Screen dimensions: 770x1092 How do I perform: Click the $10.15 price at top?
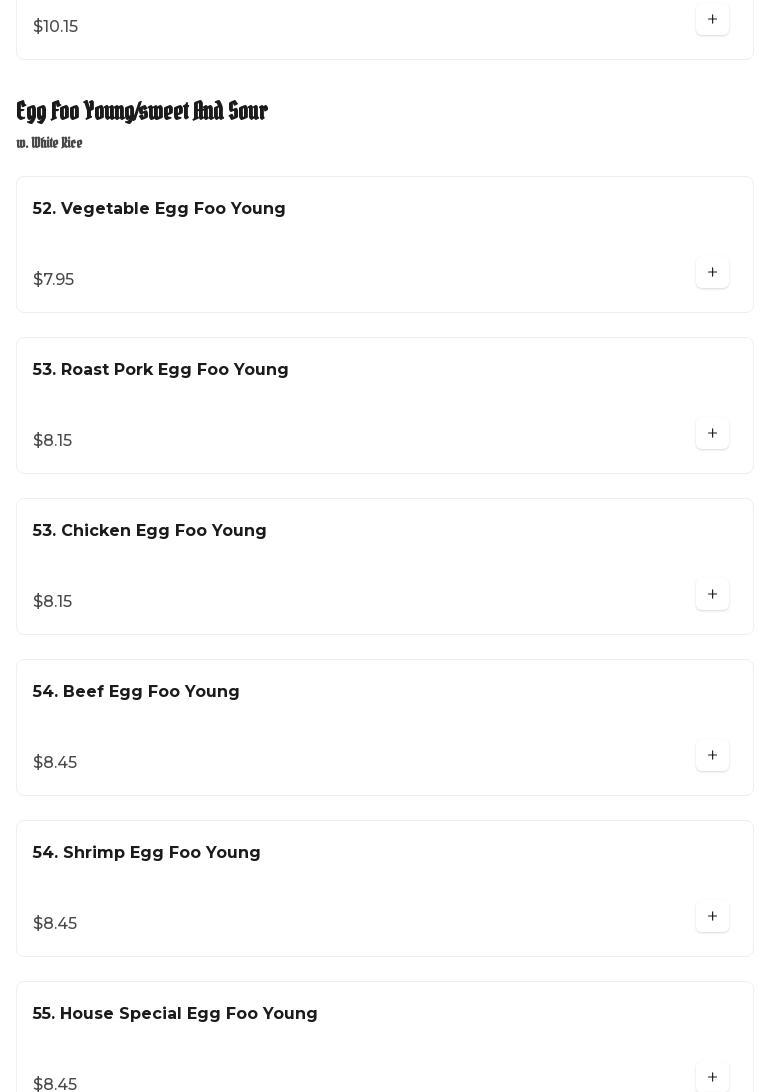(55, 27)
